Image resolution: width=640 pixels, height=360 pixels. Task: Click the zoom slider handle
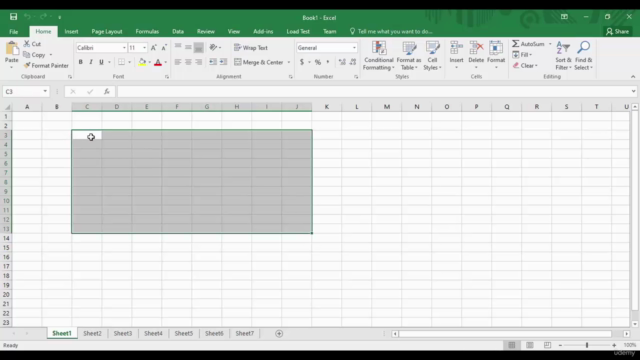tap(587, 345)
